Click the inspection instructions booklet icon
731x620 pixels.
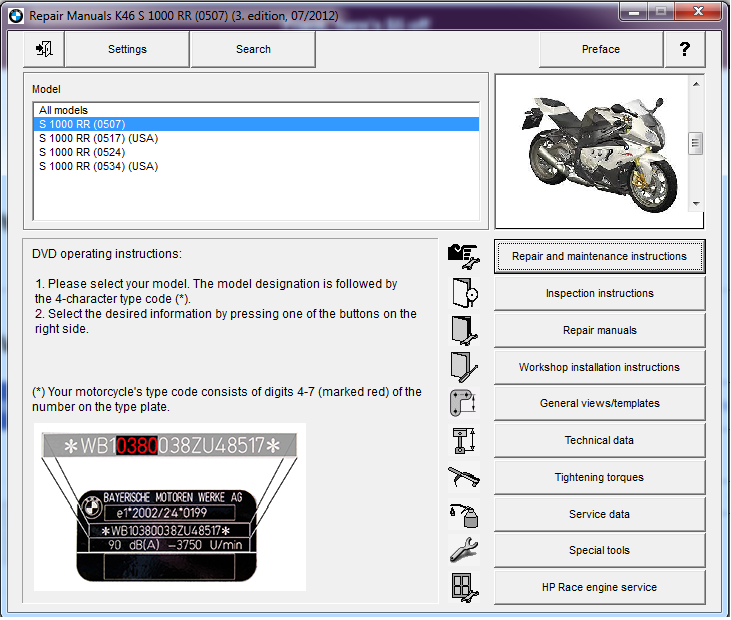pyautogui.click(x=465, y=293)
